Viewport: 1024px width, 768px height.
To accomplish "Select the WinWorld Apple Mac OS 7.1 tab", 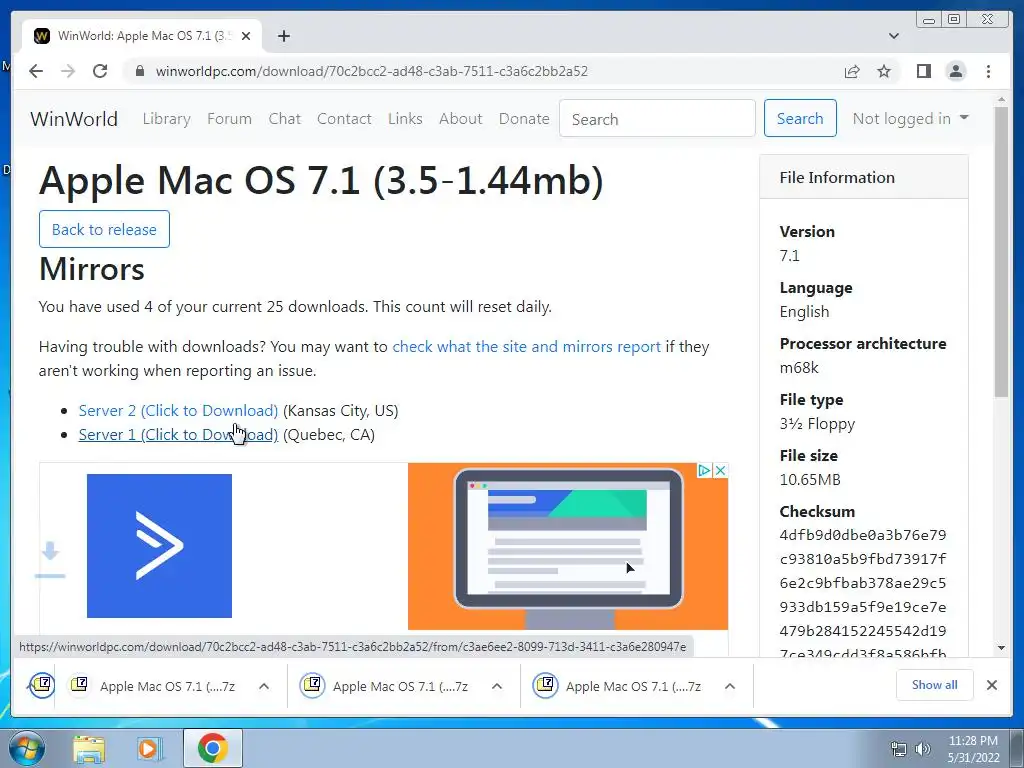I will click(142, 36).
